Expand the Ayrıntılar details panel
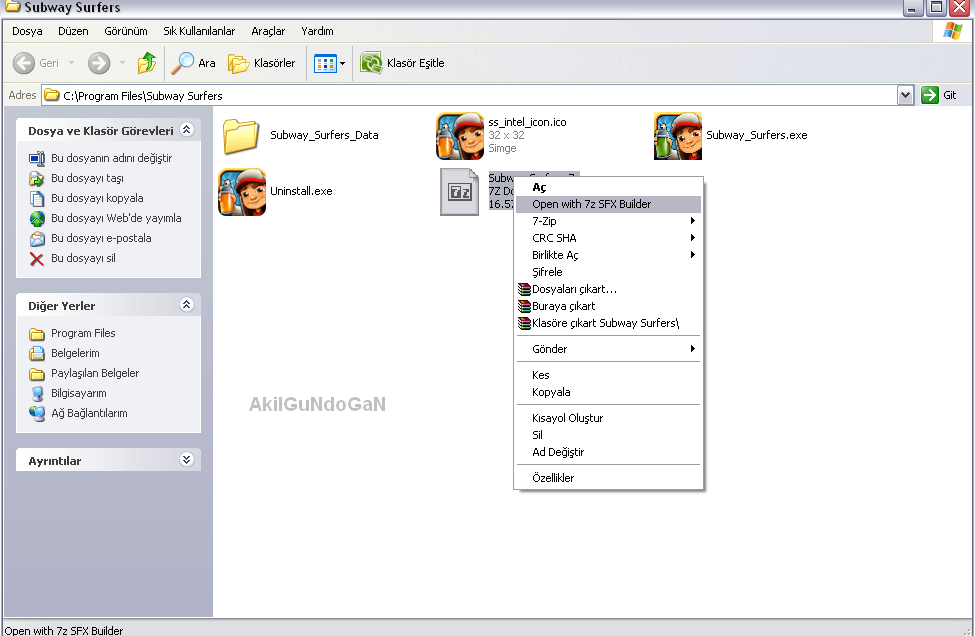Screen dimensions: 975x636 point(186,460)
